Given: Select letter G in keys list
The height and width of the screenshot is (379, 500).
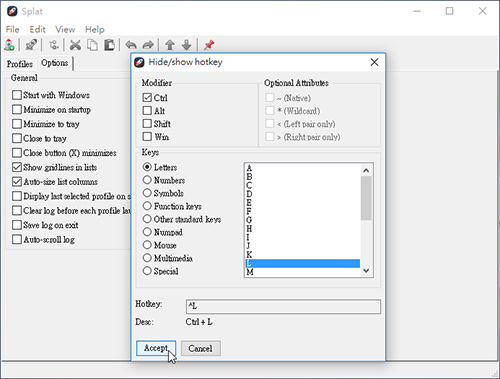Looking at the screenshot, I should point(303,220).
